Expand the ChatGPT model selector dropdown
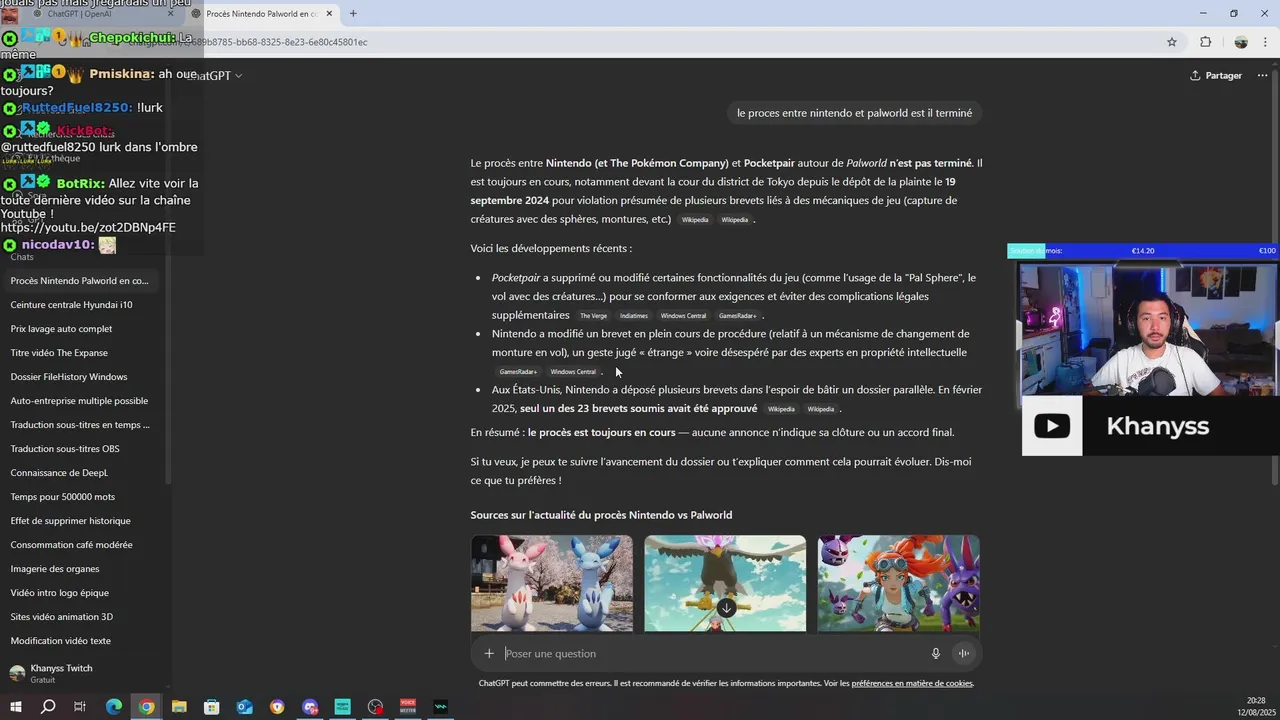This screenshot has height=720, width=1280. 213,76
